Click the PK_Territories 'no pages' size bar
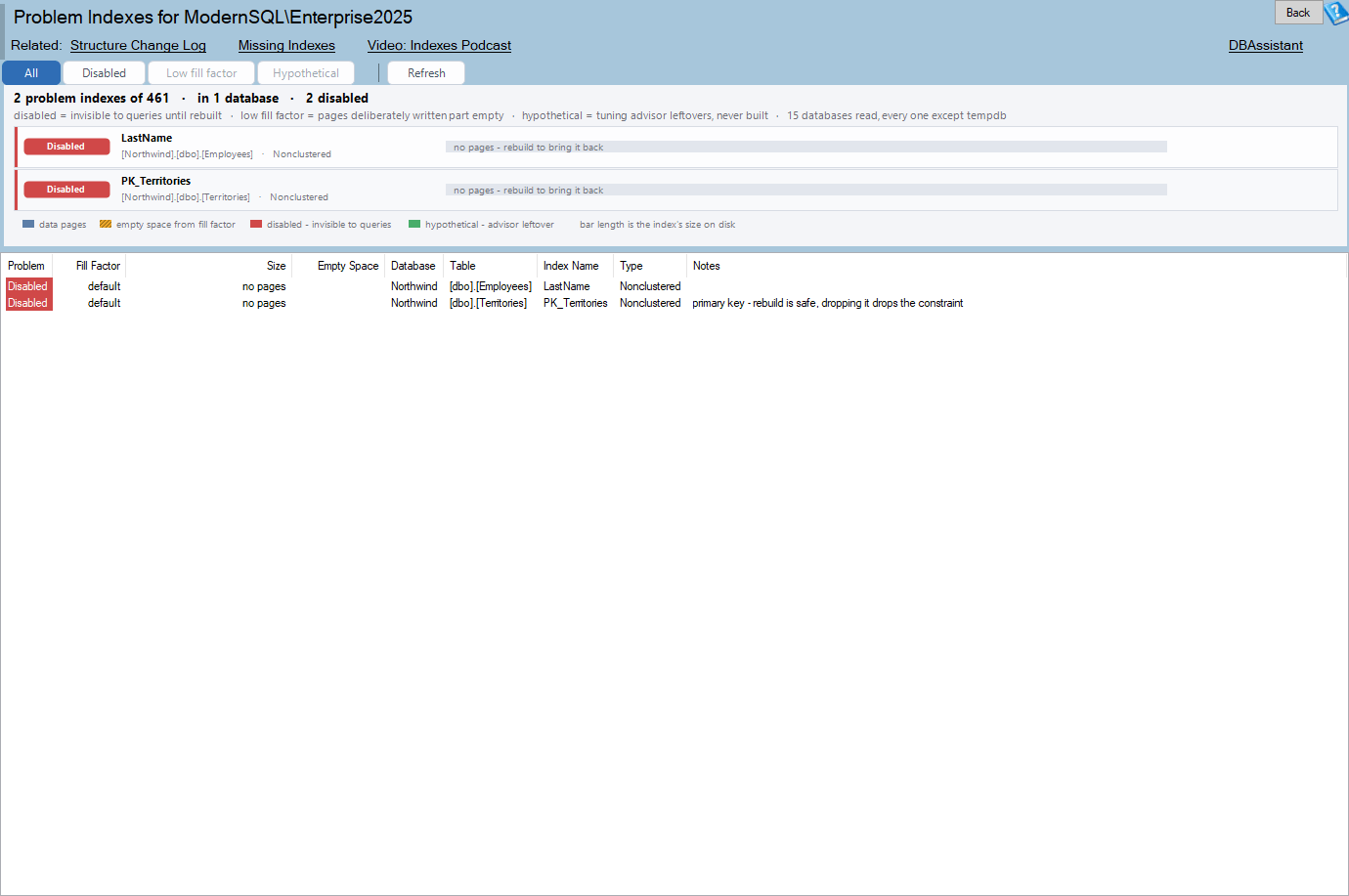The width and height of the screenshot is (1349, 896). coord(806,190)
